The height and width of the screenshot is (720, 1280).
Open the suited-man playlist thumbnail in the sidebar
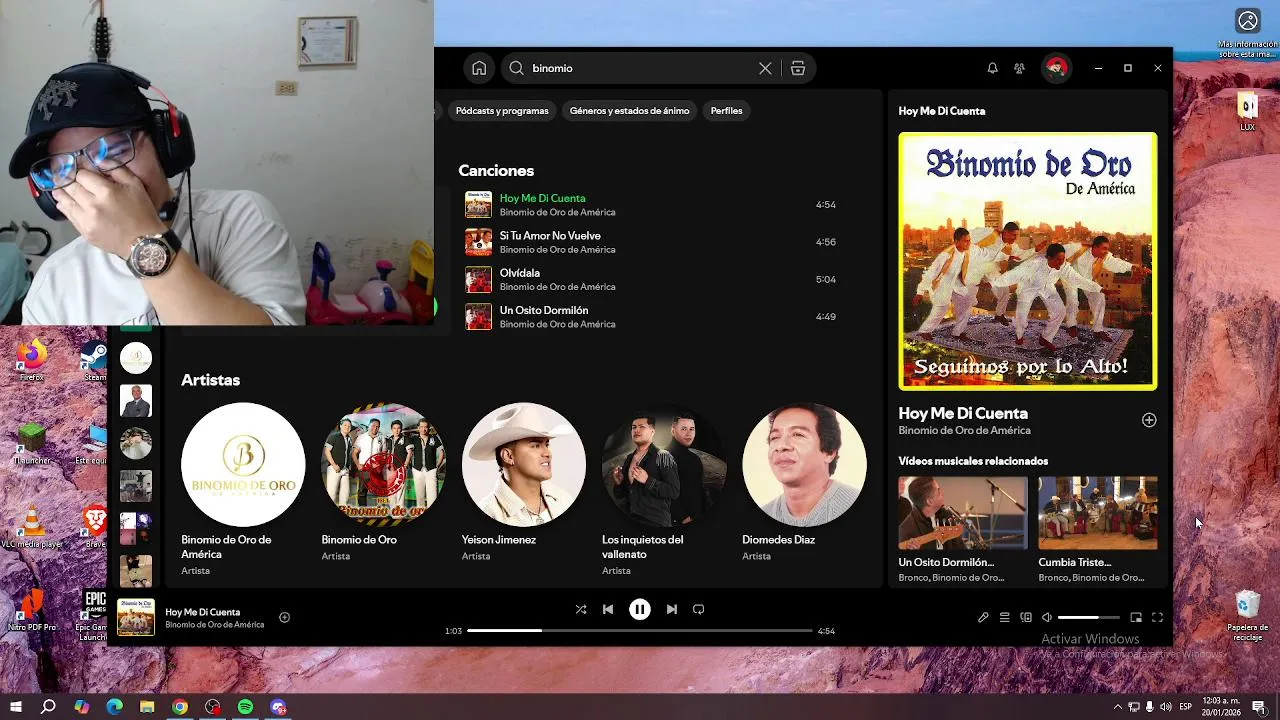point(136,400)
